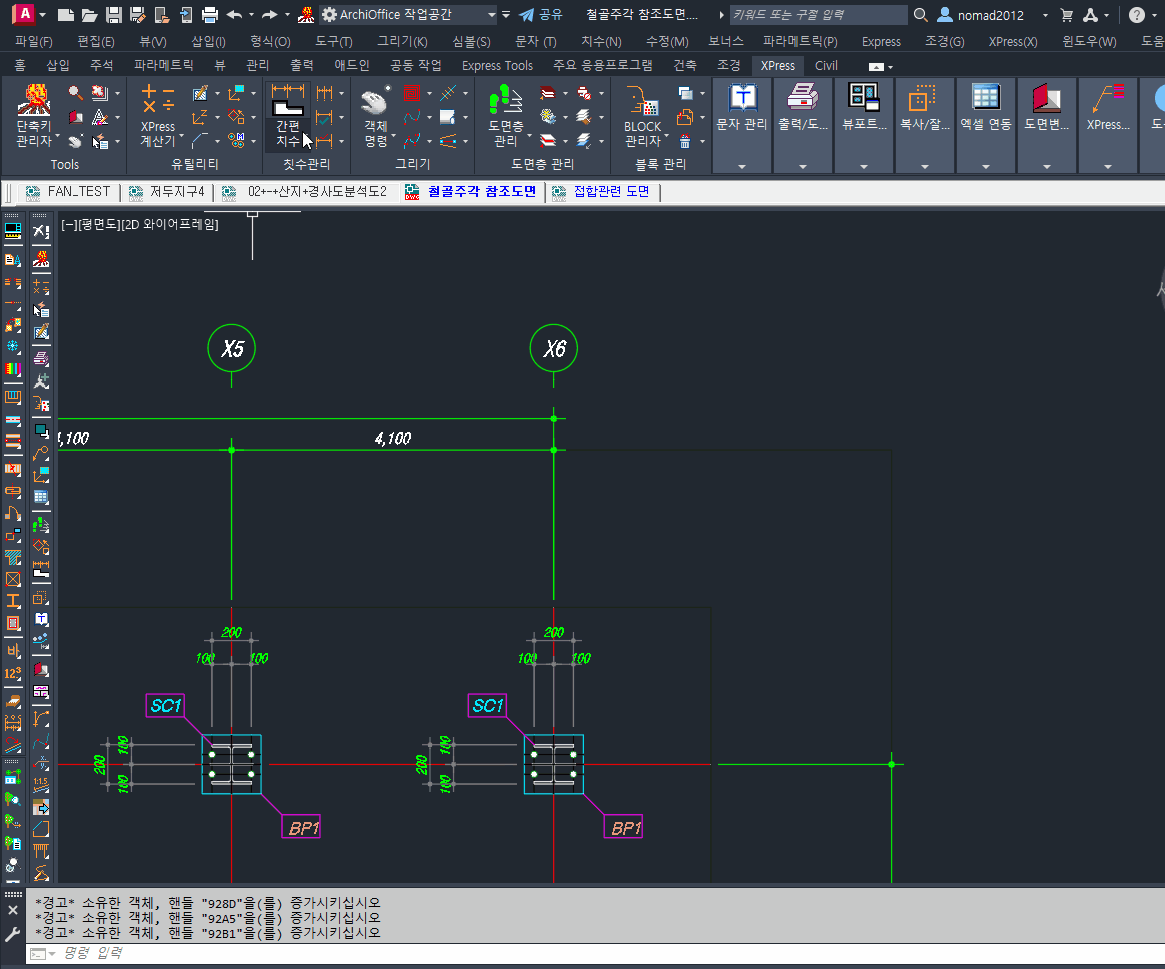Click the nomad2012 account button
The width and height of the screenshot is (1165, 969).
coord(981,15)
